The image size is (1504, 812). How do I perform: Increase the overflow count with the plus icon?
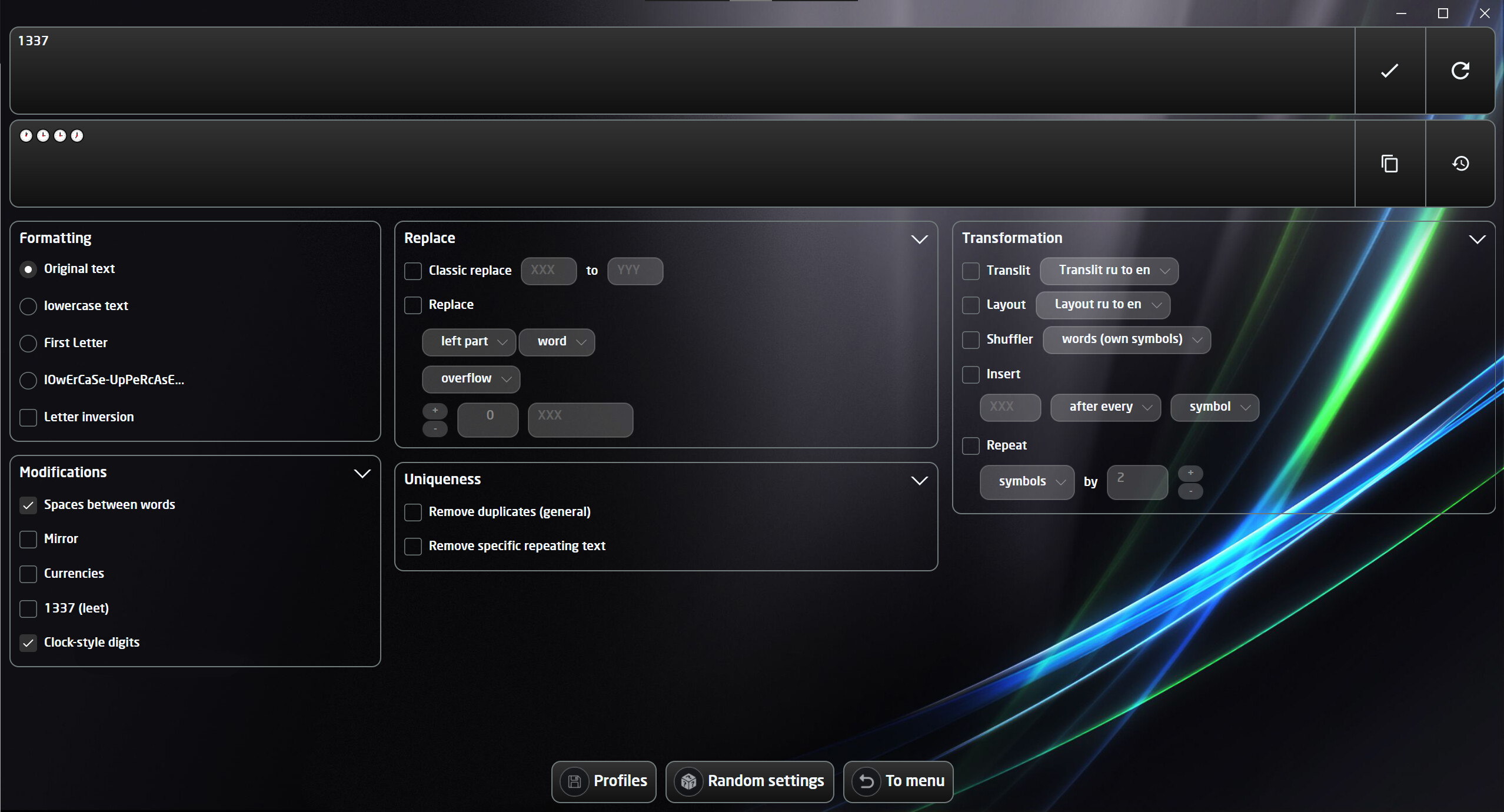tap(434, 410)
